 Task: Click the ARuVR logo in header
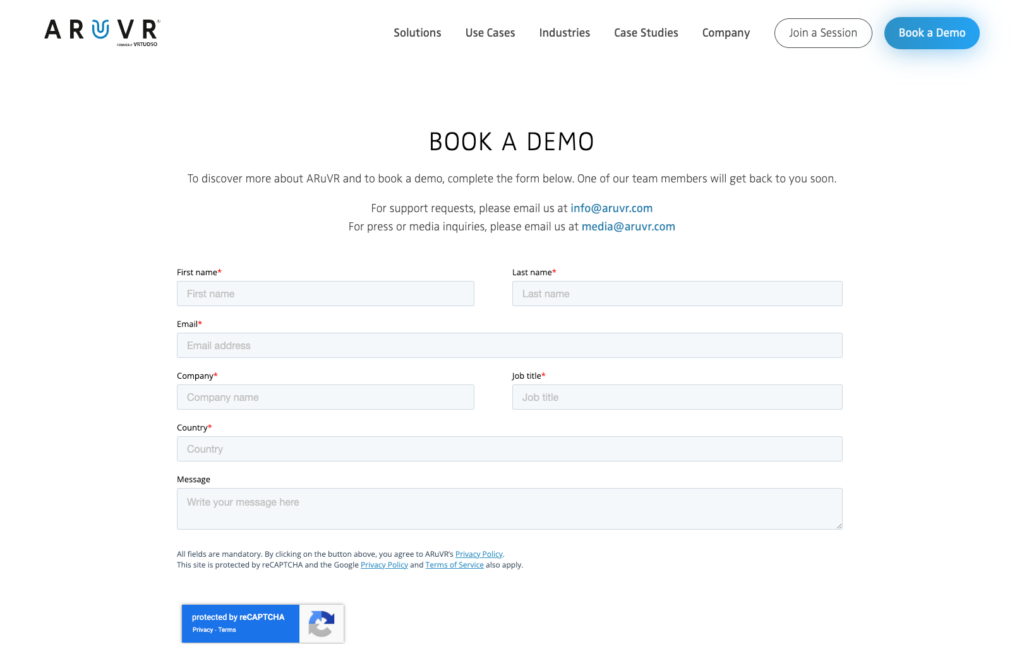pyautogui.click(x=101, y=32)
